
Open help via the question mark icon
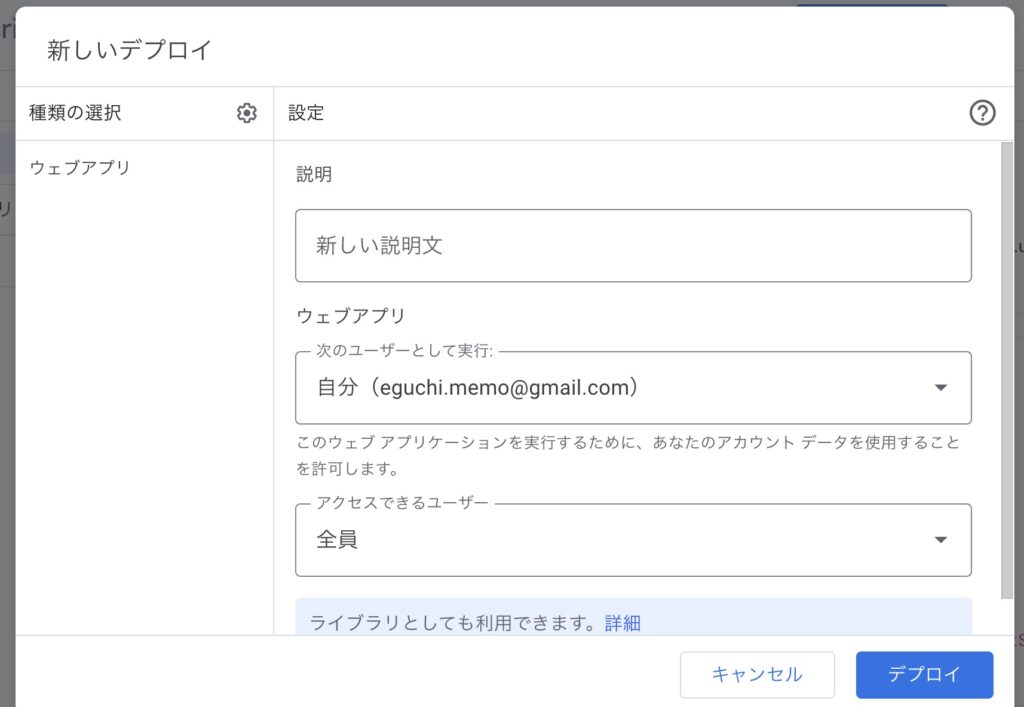(982, 113)
